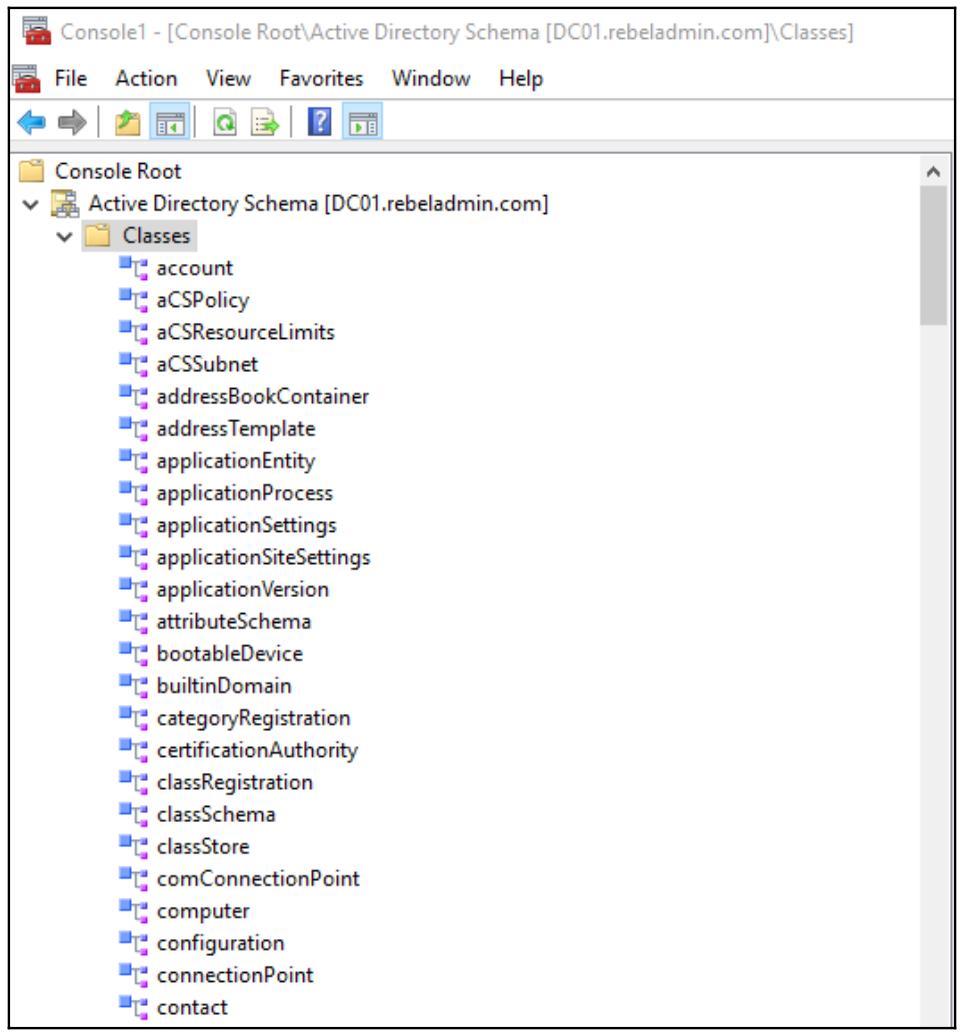Click the Refresh toolbar icon
The height and width of the screenshot is (1036, 961).
click(x=227, y=123)
